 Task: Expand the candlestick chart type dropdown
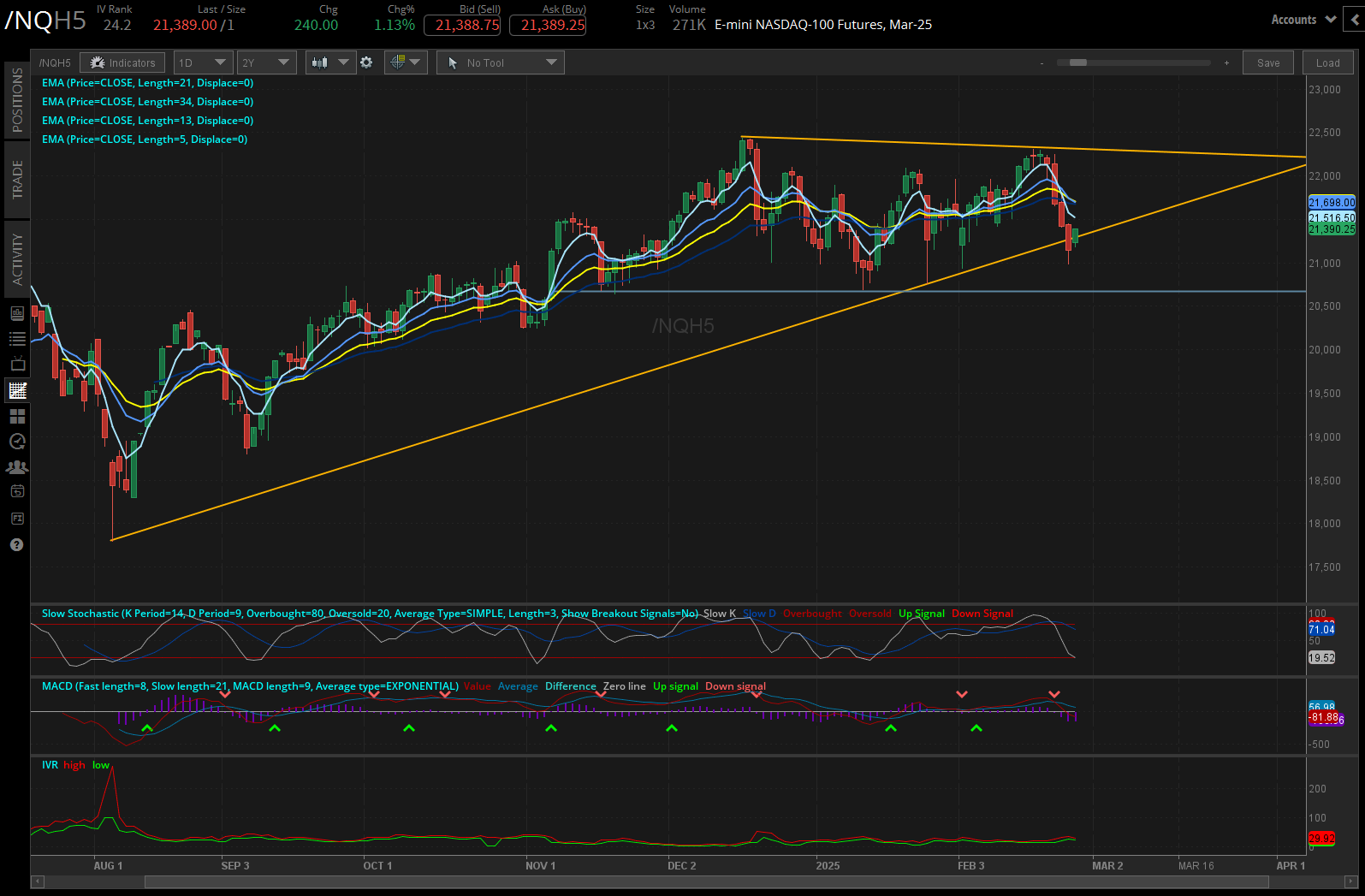point(330,62)
